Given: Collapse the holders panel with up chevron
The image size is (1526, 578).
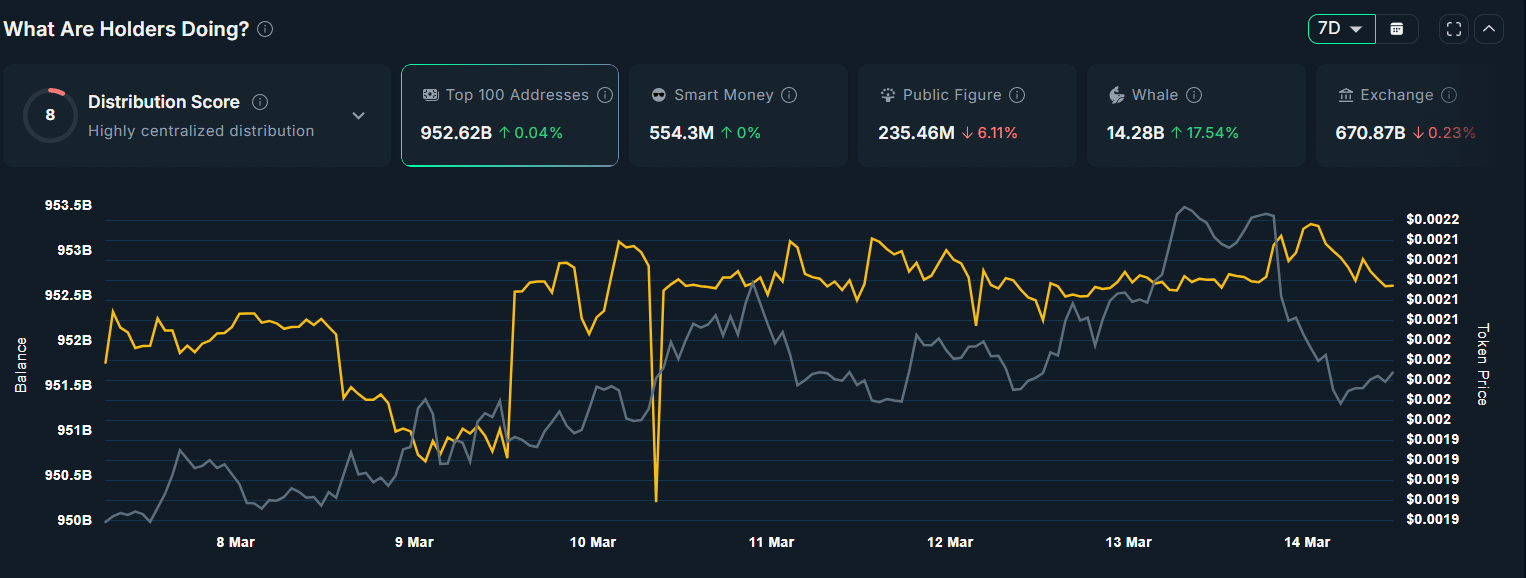Looking at the screenshot, I should coord(1489,29).
